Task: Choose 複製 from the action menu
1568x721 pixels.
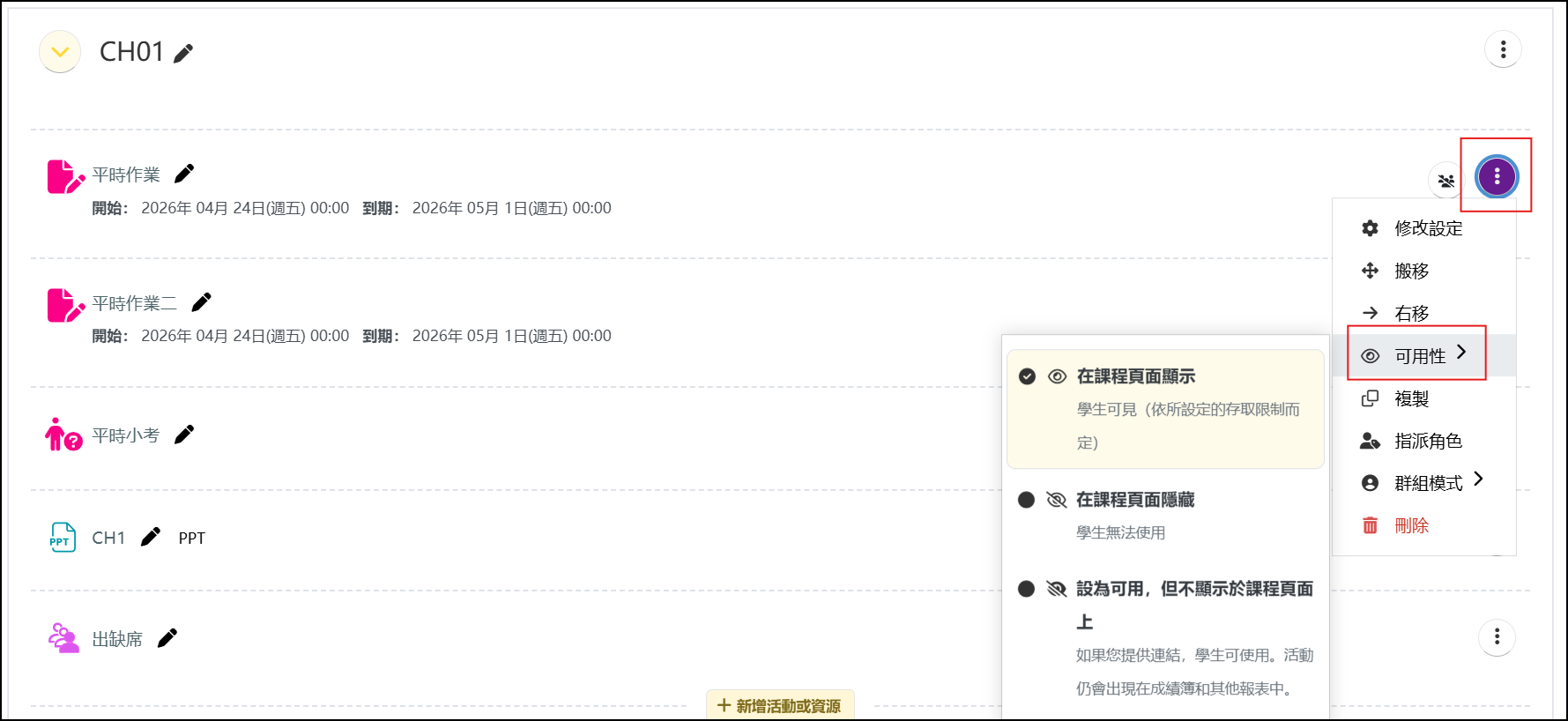Action: pyautogui.click(x=1423, y=398)
